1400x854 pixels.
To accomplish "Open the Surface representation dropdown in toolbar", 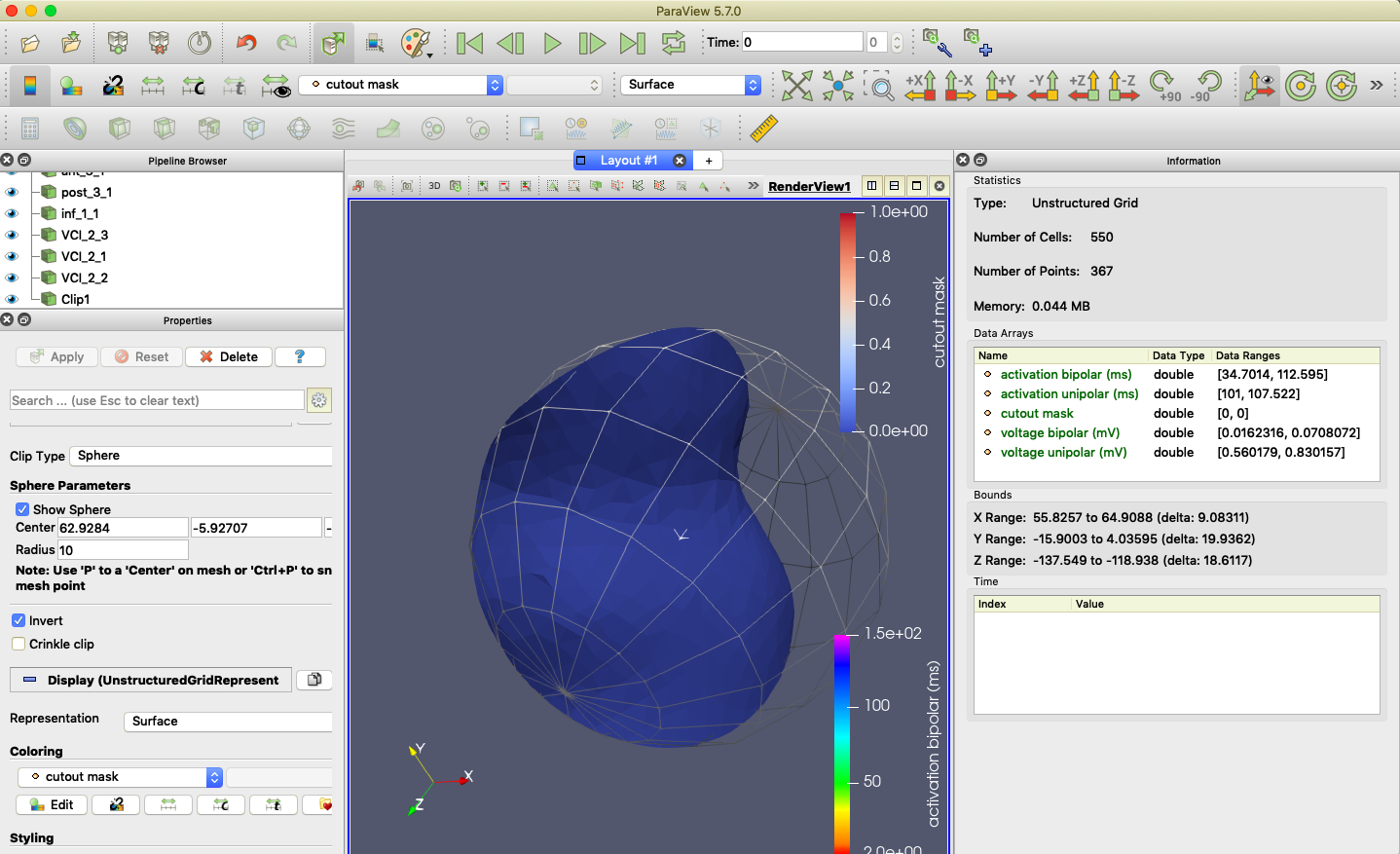I will click(690, 85).
